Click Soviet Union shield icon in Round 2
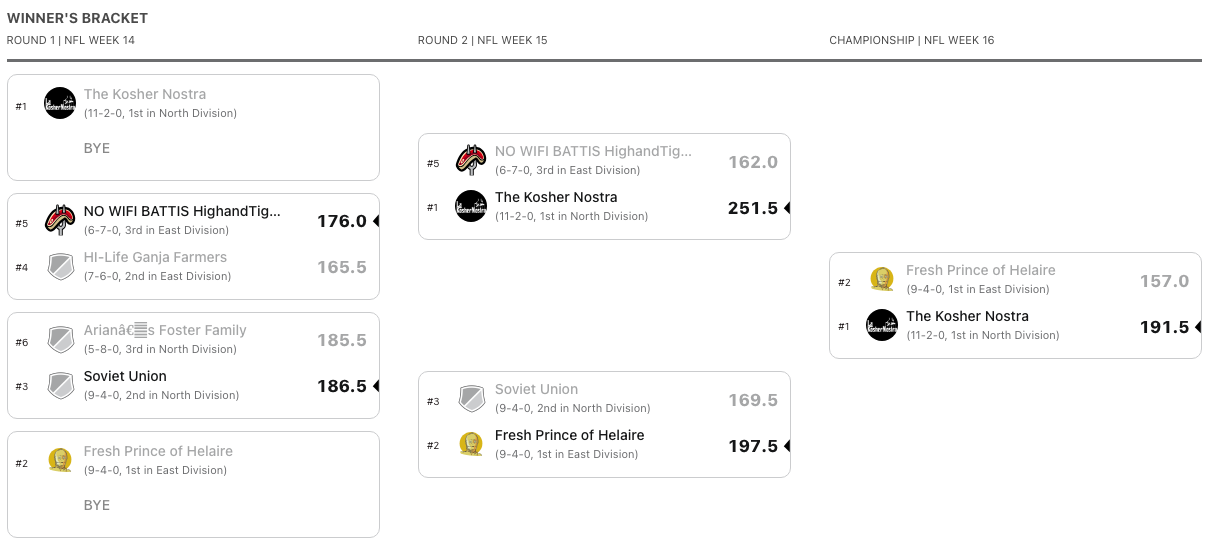Viewport: 1212px width, 546px height. (471, 398)
